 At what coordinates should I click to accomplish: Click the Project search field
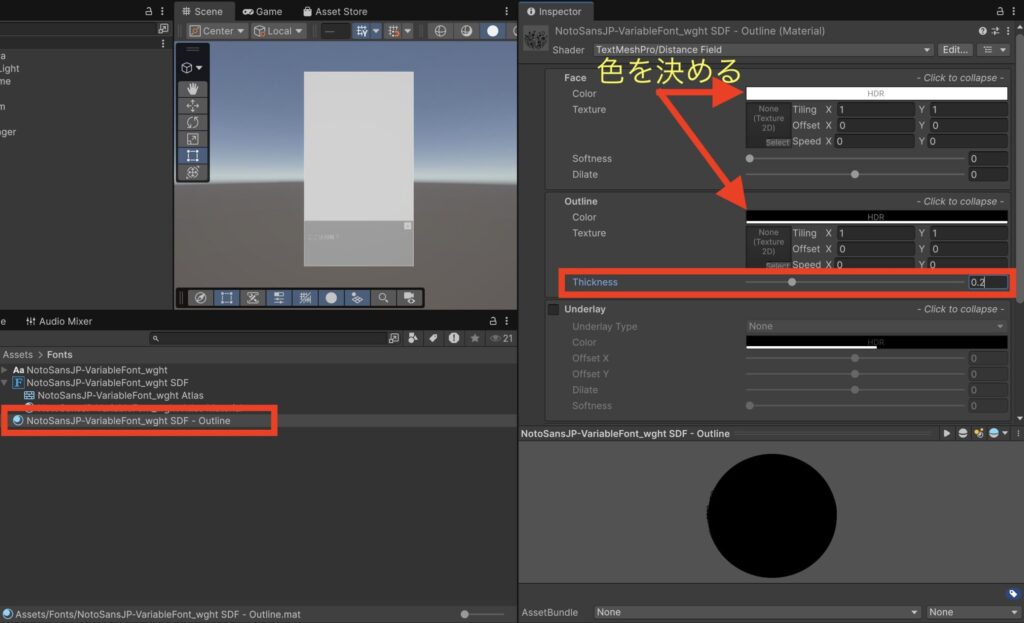pyautogui.click(x=268, y=338)
